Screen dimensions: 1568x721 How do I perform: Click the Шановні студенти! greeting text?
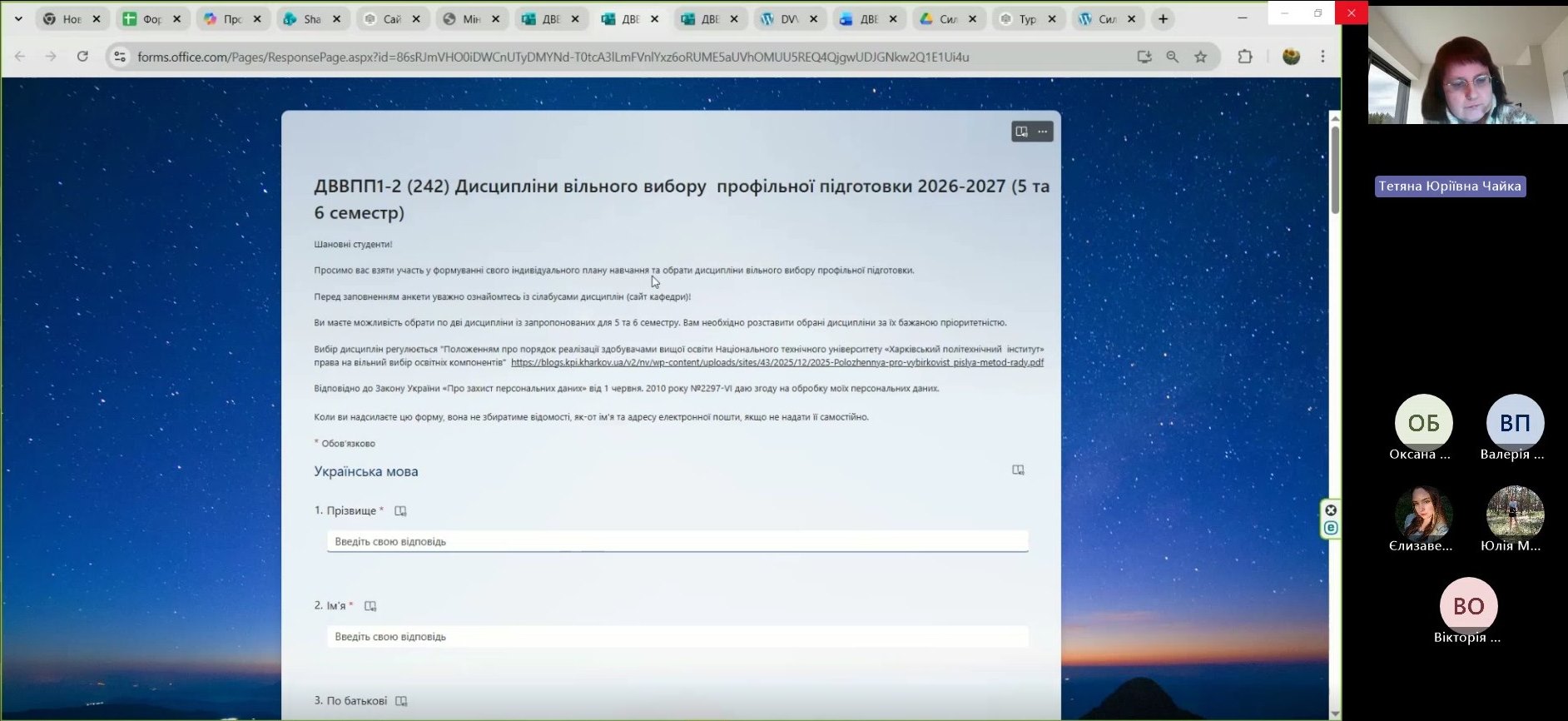tap(353, 244)
